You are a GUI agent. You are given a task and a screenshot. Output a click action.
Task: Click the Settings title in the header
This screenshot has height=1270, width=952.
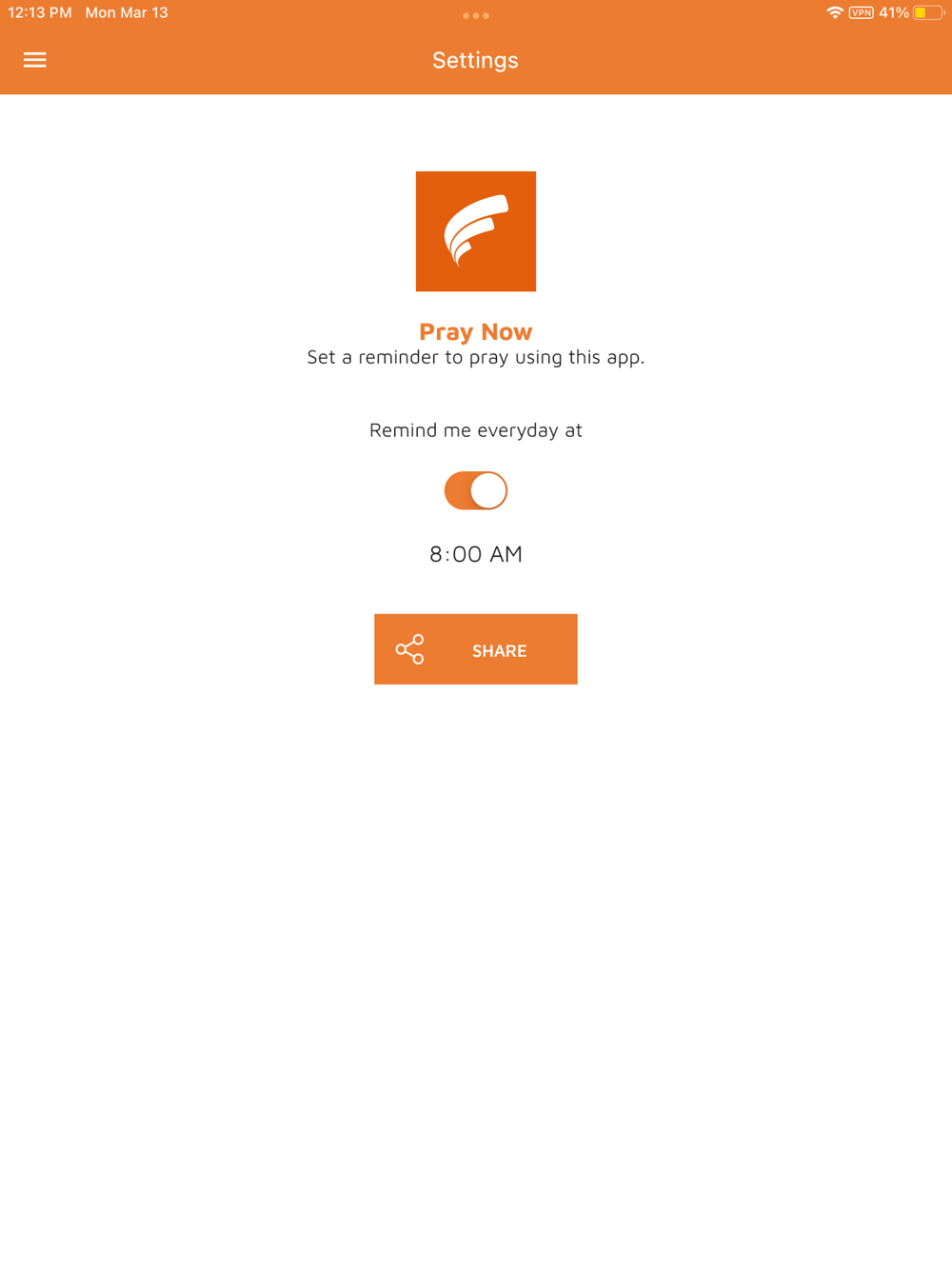pos(476,60)
